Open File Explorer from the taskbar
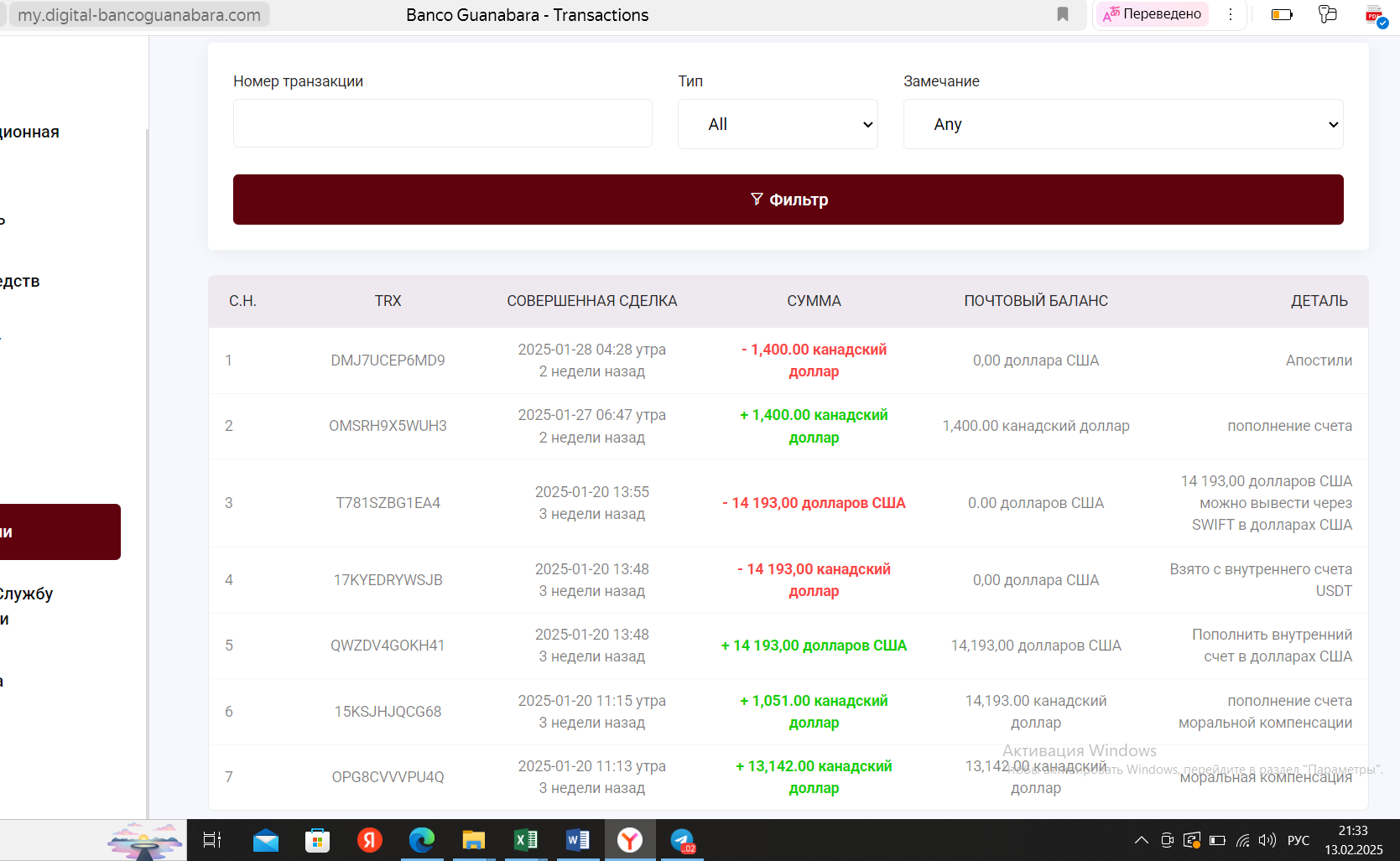Screen dimensions: 1400x861 coord(474,840)
